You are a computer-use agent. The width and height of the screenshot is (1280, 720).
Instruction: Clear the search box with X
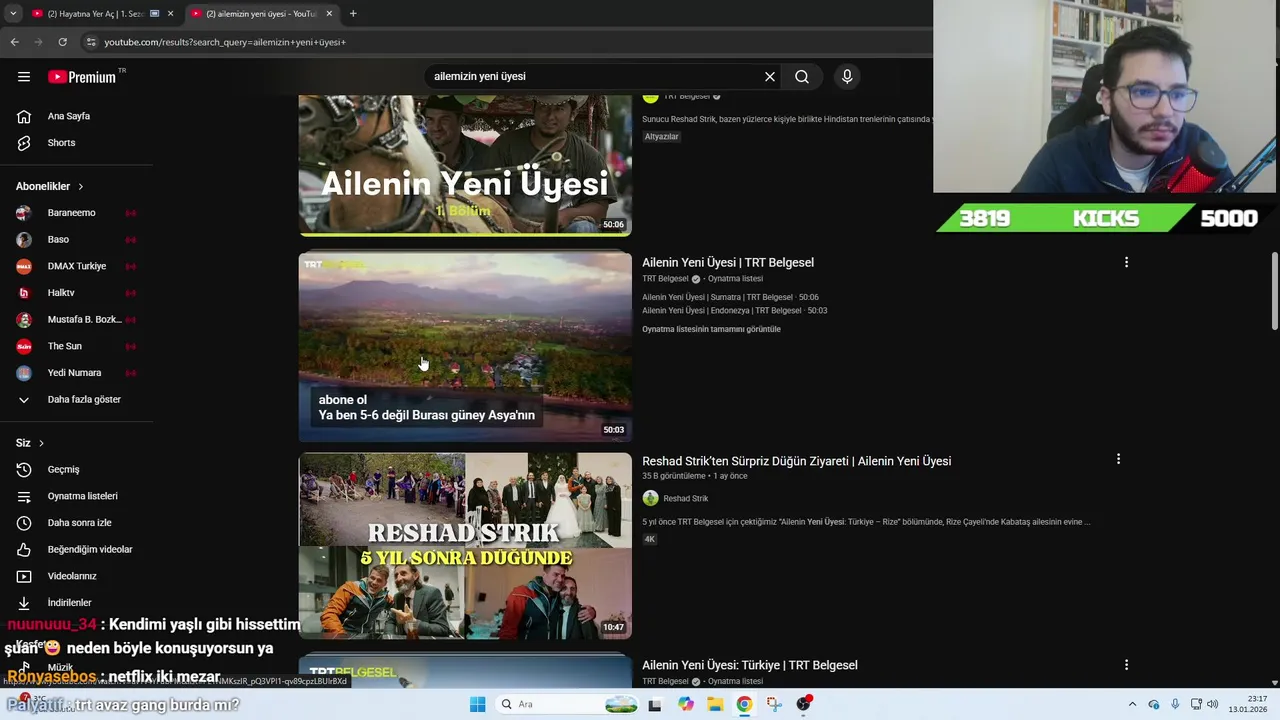click(x=770, y=76)
